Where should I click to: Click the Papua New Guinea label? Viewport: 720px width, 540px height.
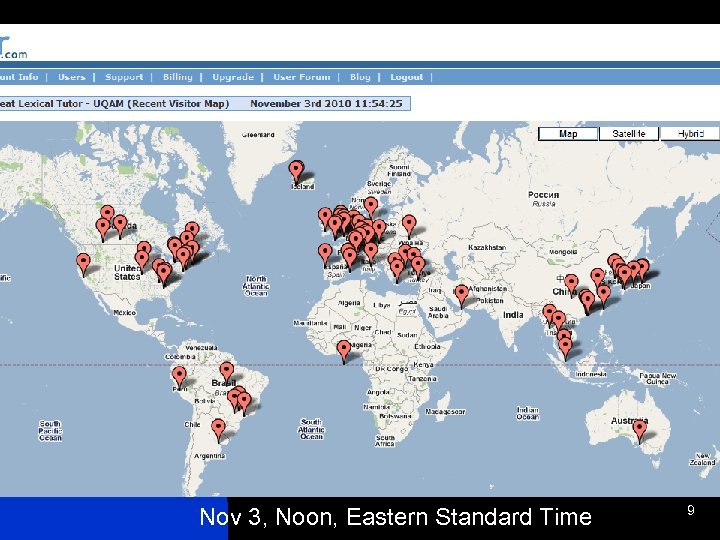point(658,379)
